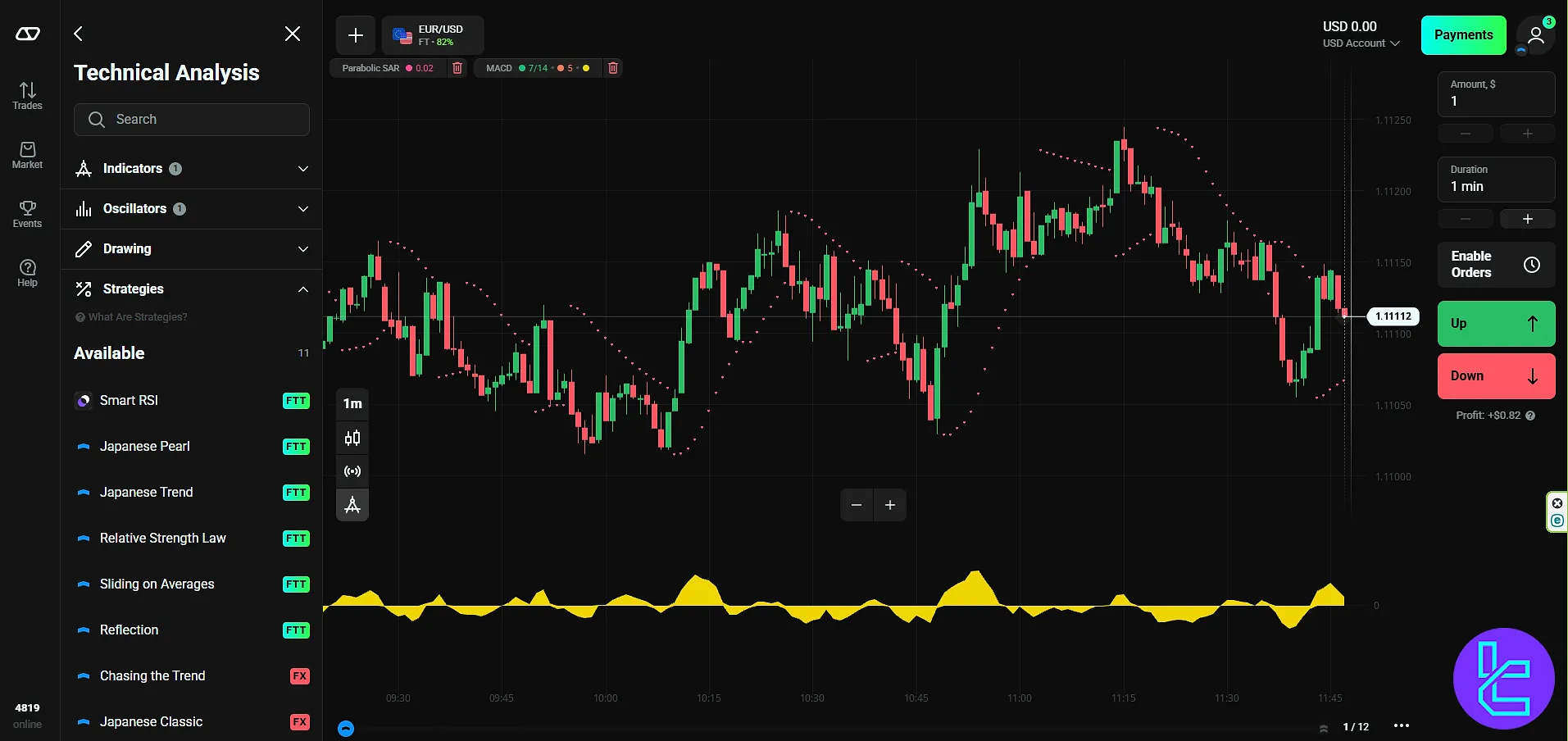1568x741 pixels.
Task: Select the Japanese Trend strategy
Action: pyautogui.click(x=192, y=493)
